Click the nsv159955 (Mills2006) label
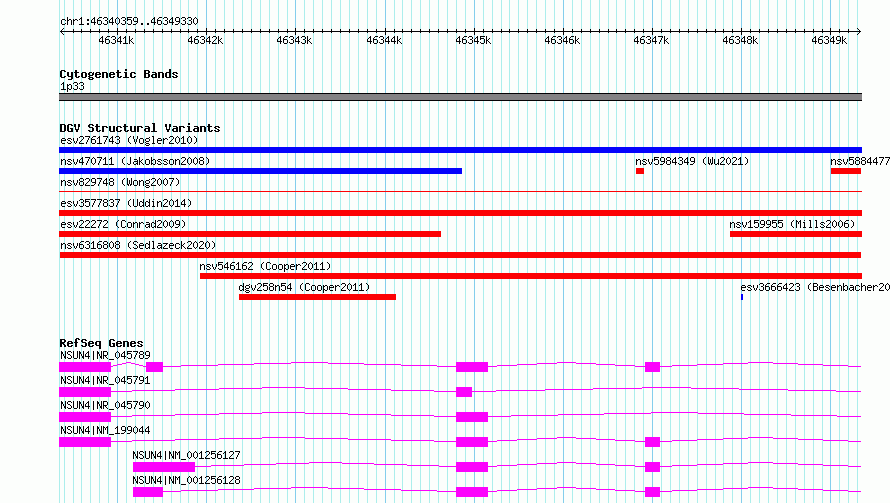This screenshot has height=503, width=890. point(792,224)
